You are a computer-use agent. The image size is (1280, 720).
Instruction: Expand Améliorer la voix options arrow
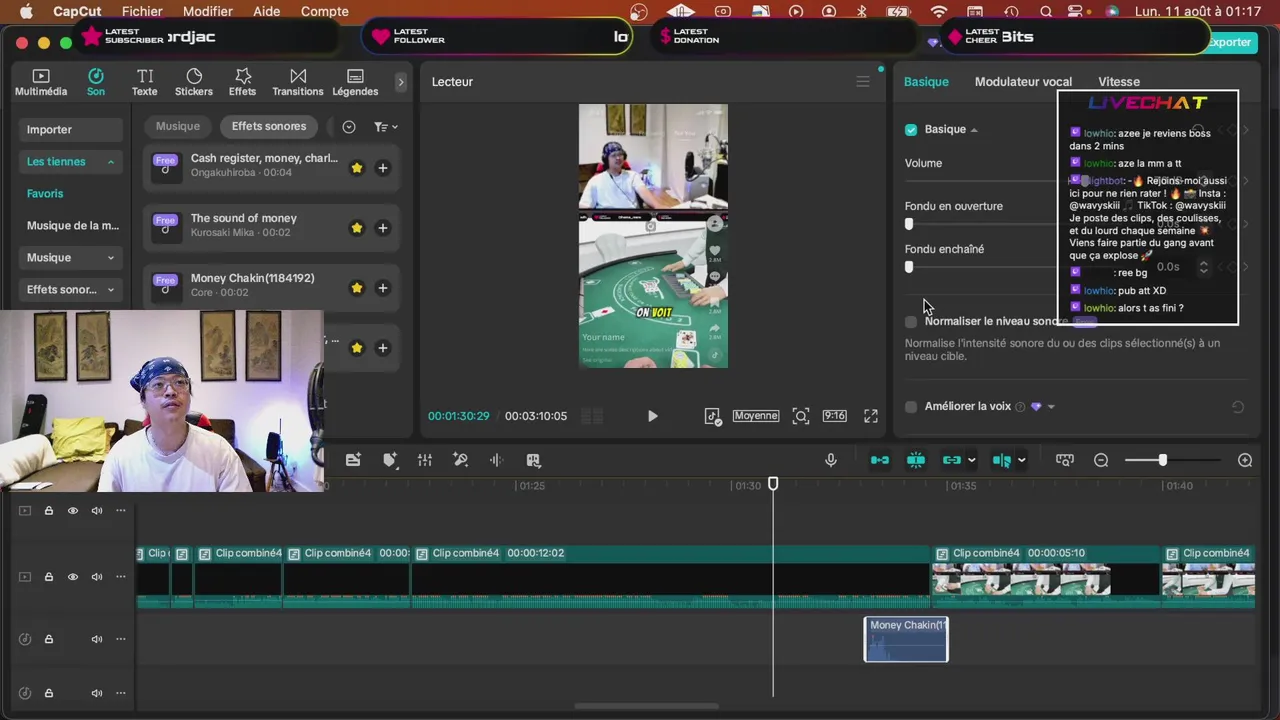click(x=1051, y=407)
